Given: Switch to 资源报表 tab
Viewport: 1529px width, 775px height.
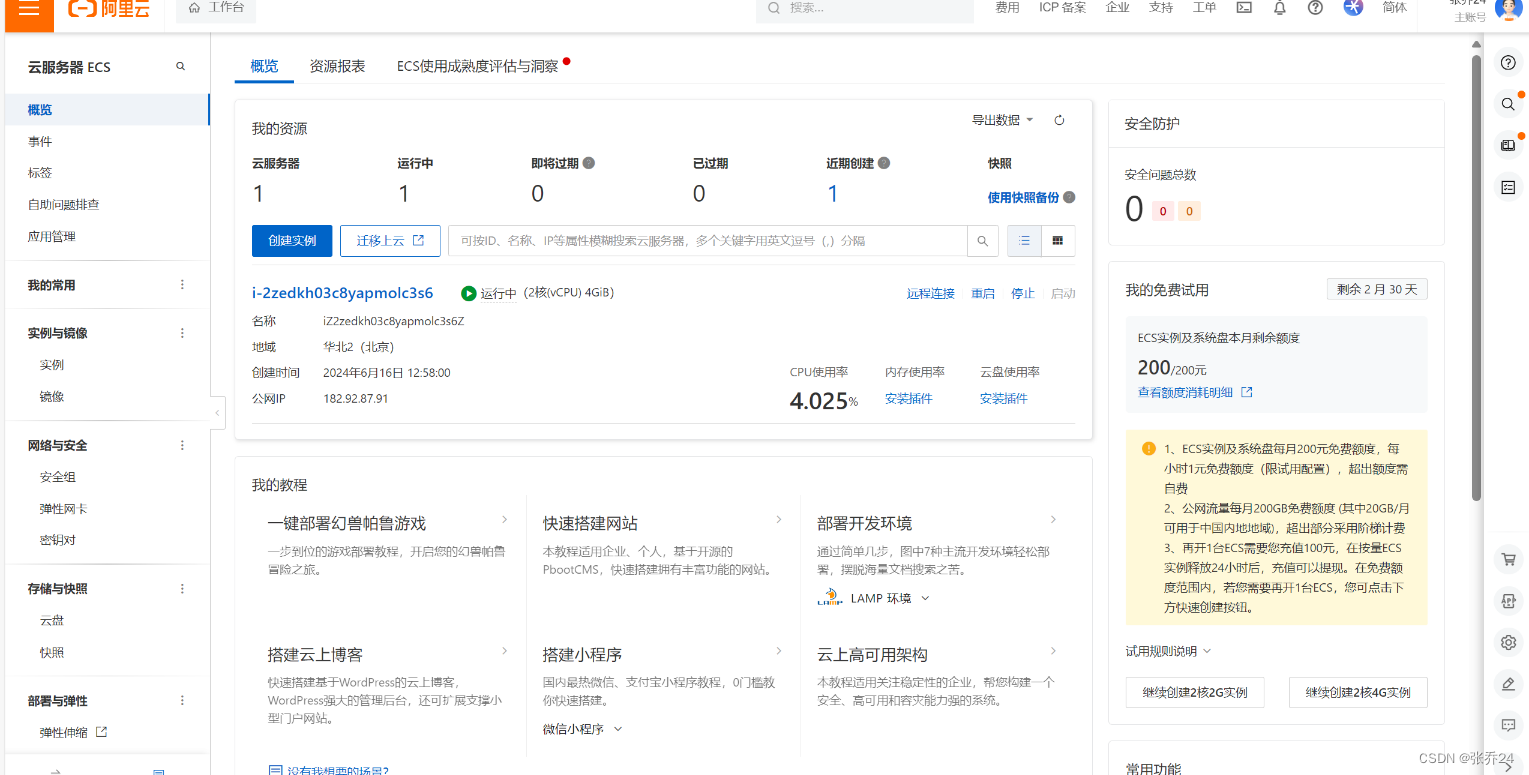Looking at the screenshot, I should [x=337, y=66].
